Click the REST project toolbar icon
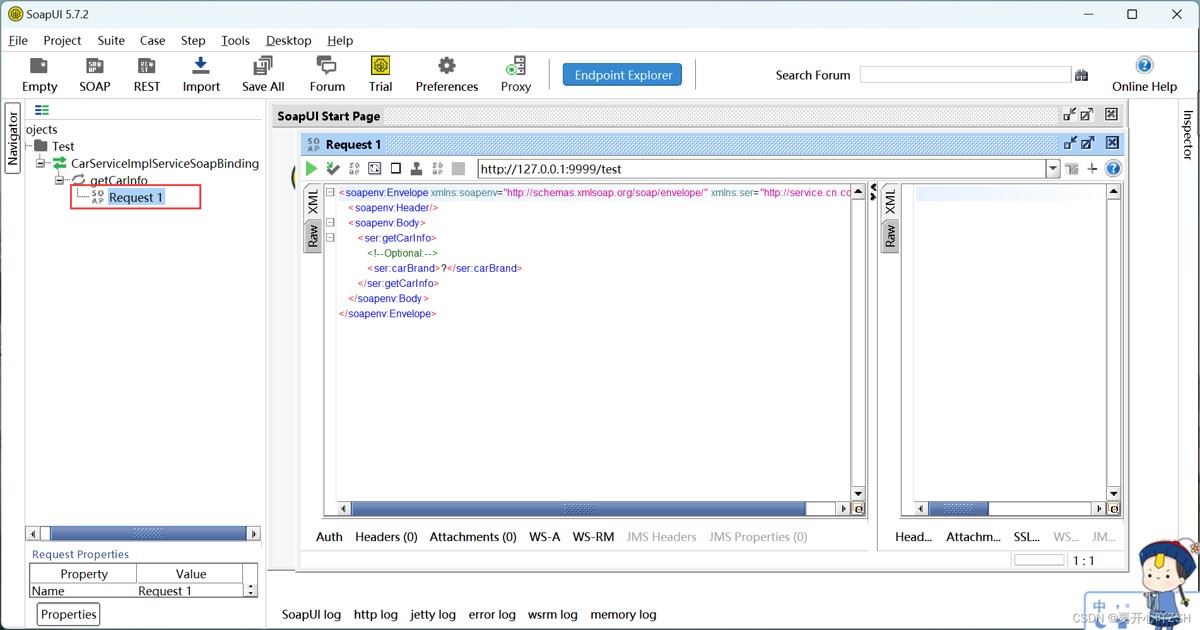 pos(147,74)
